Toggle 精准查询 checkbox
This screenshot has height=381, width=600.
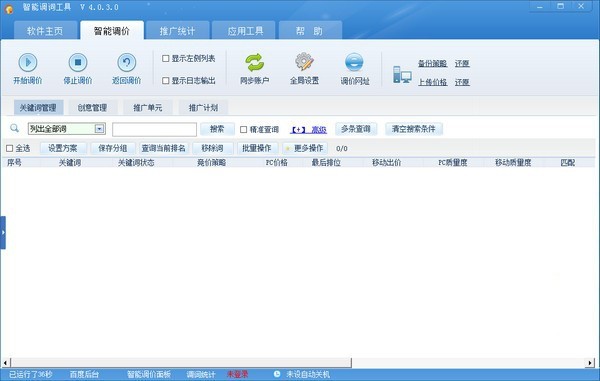point(243,130)
